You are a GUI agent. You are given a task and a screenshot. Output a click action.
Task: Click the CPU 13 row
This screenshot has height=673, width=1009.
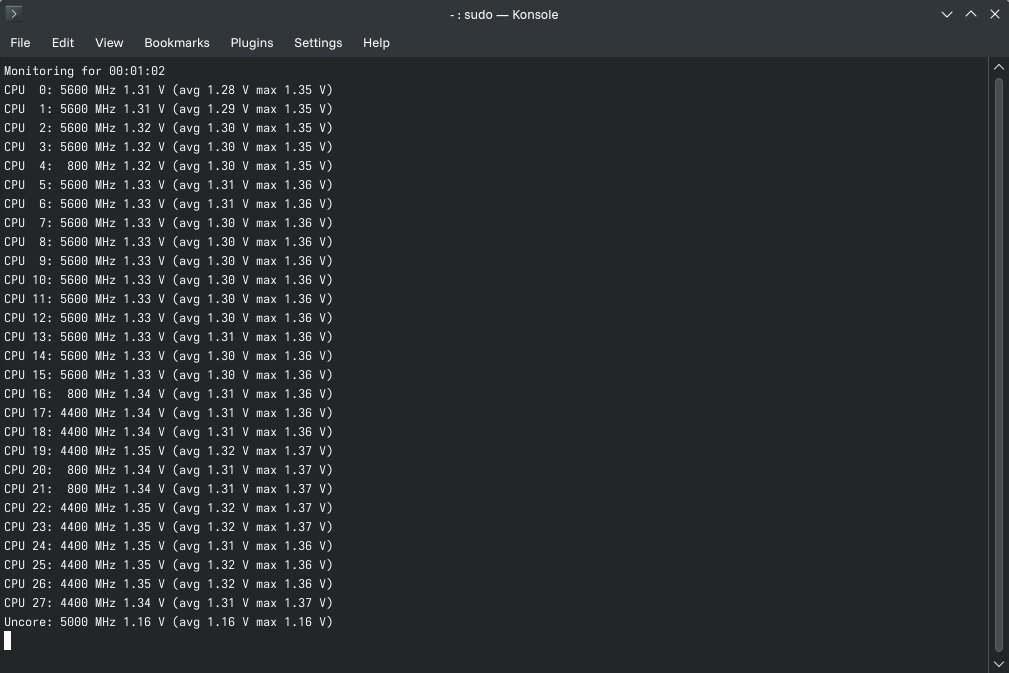[168, 336]
